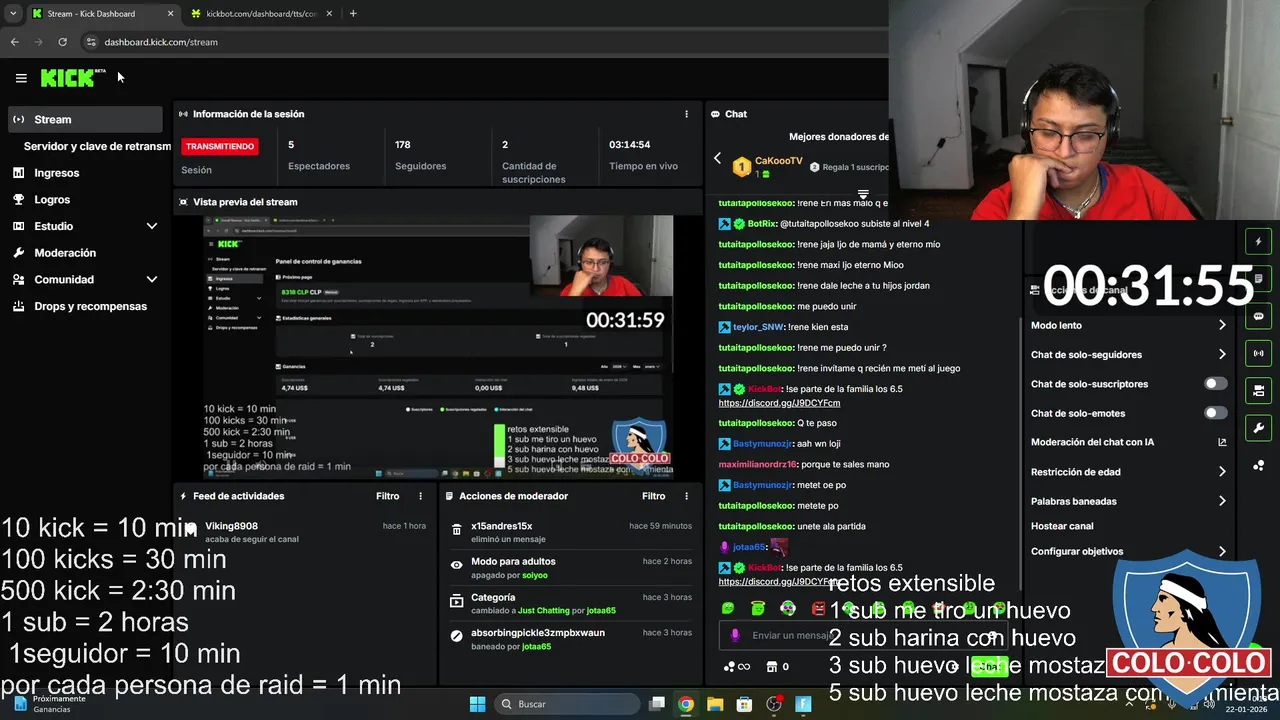Close the Stream - Kick Dashboard tab
Viewport: 1280px width, 720px height.
pos(170,13)
